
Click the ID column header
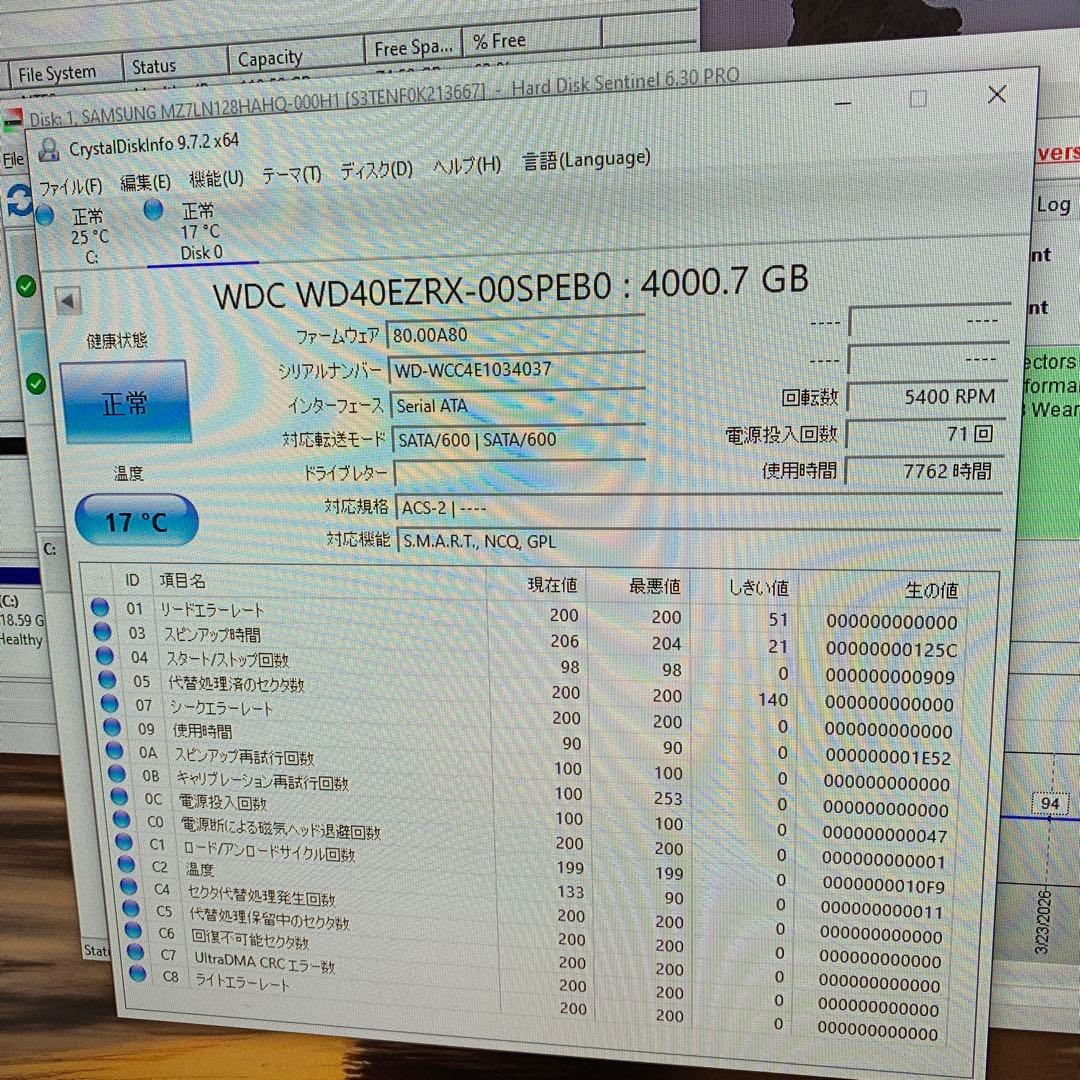133,580
